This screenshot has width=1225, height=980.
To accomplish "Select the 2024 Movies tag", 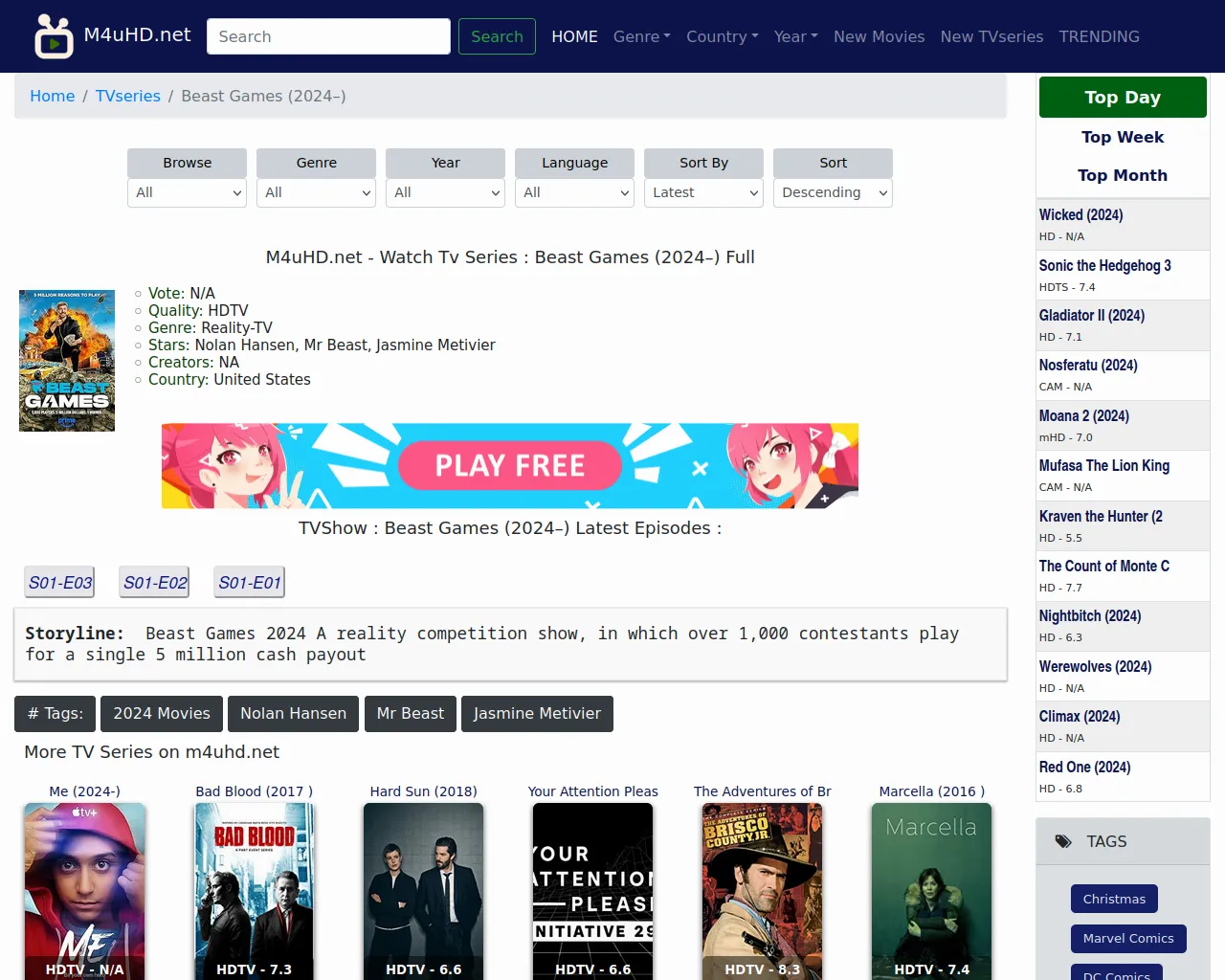I will point(162,714).
